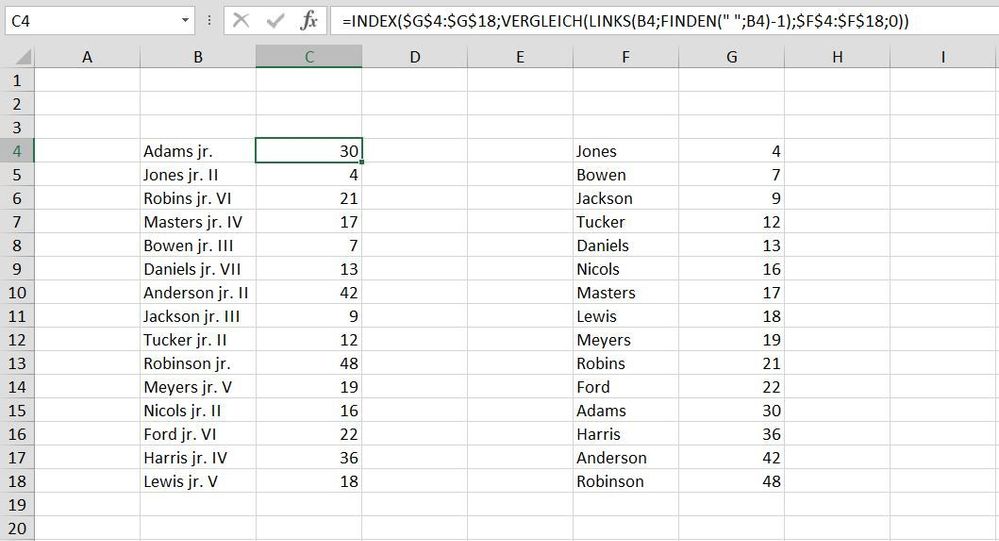Click 'Adams' in column F
The width and height of the screenshot is (999, 541).
[626, 410]
